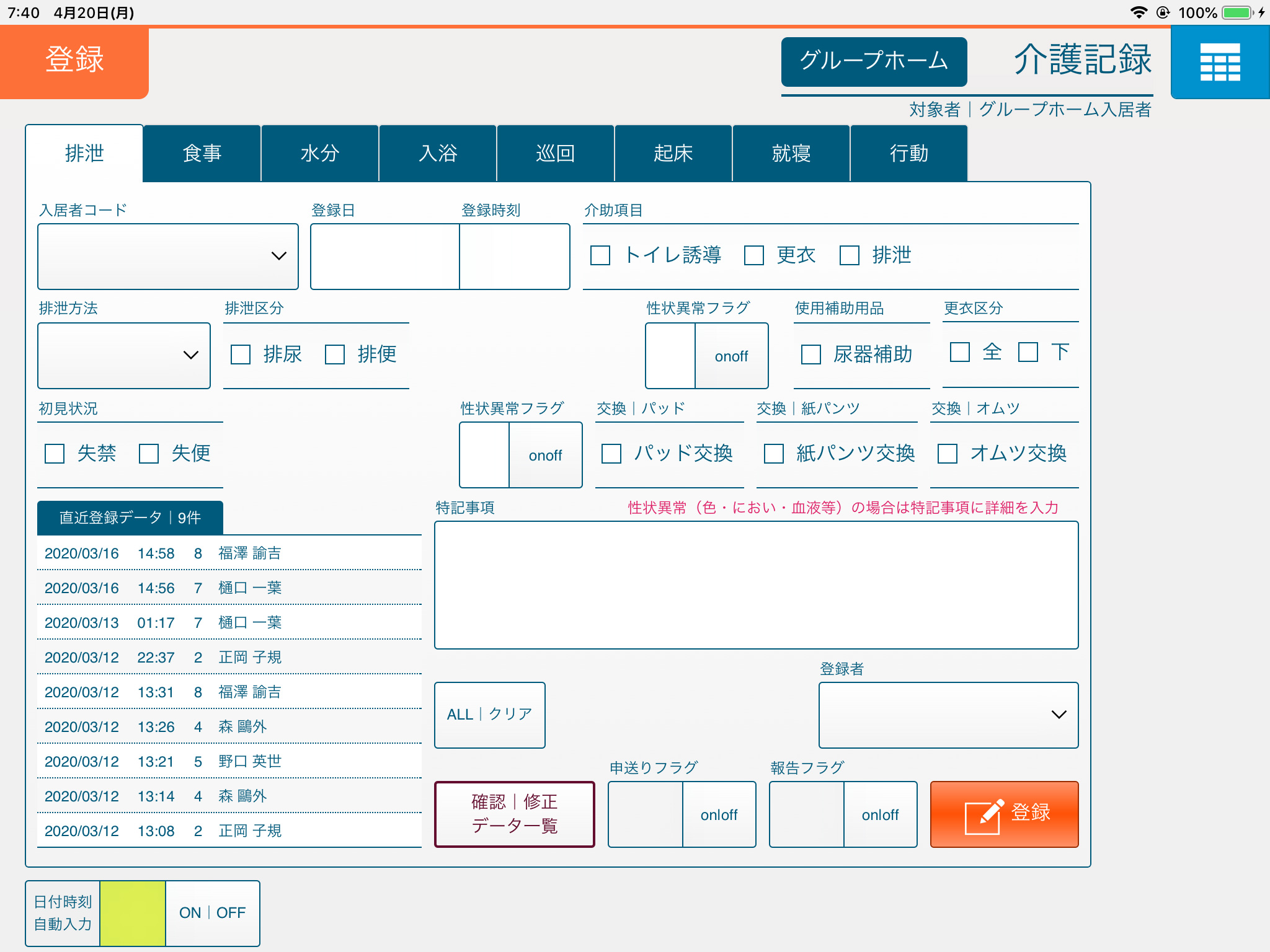This screenshot has height=952, width=1270.
Task: Tap the 介護記録 title
Action: pos(1083,60)
